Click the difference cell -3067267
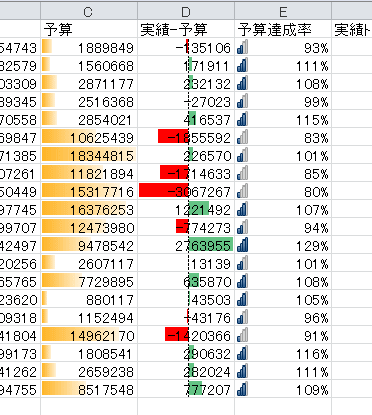Image resolution: width=372 pixels, height=415 pixels. coord(186,191)
